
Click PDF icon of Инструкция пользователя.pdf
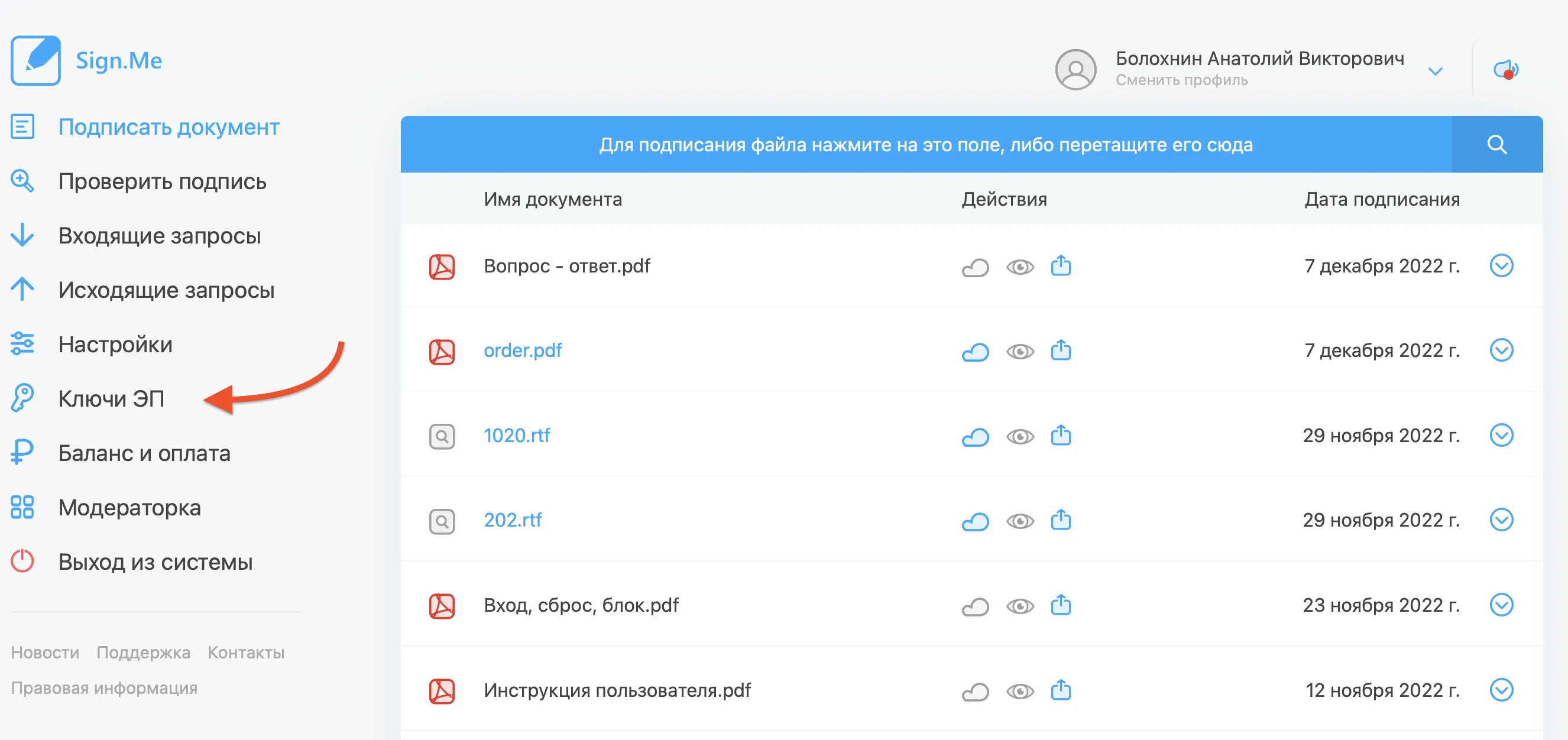coord(442,692)
